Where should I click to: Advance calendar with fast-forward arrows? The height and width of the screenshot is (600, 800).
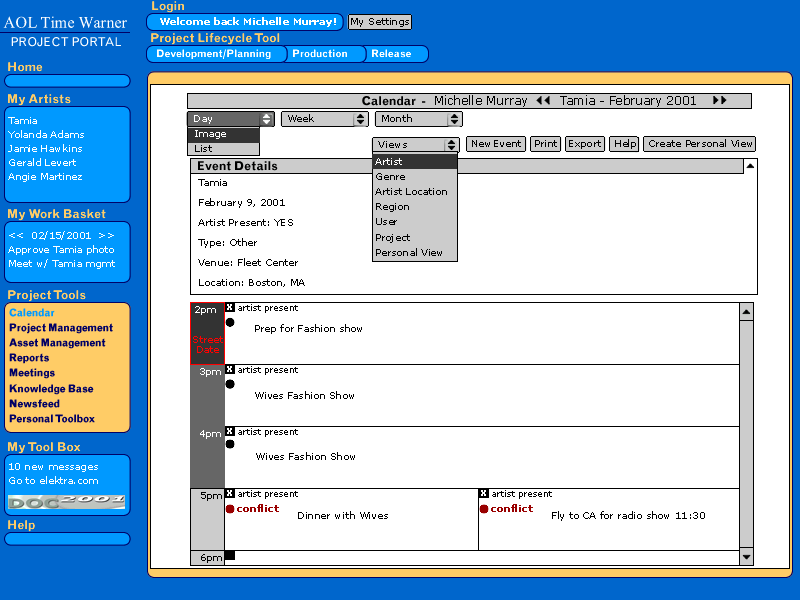coord(719,101)
